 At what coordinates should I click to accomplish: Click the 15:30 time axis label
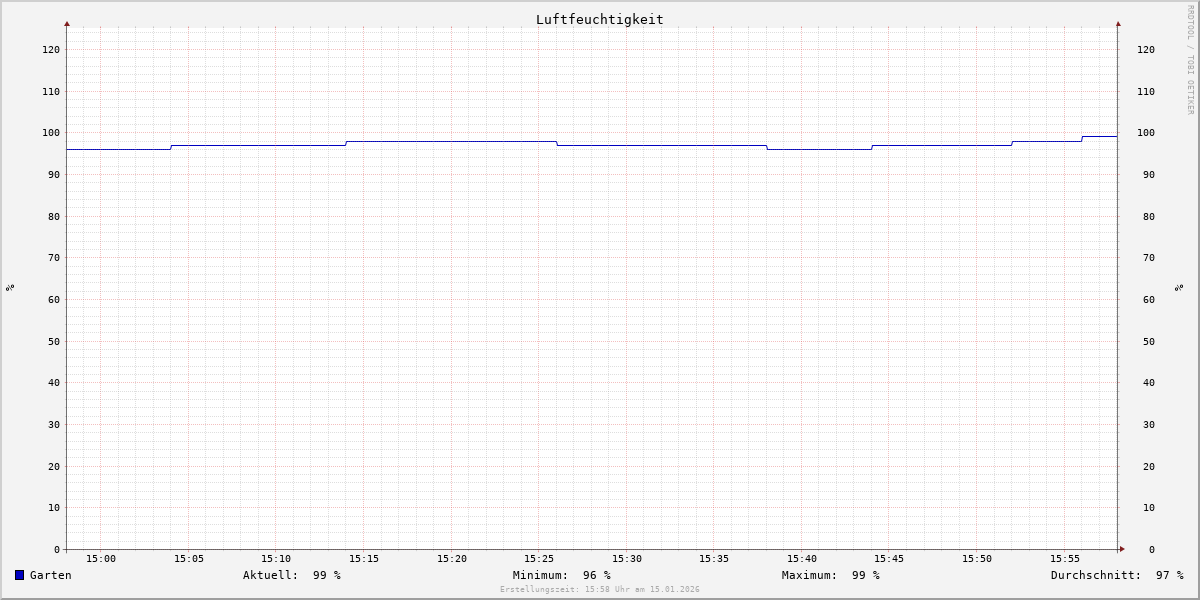pos(627,558)
